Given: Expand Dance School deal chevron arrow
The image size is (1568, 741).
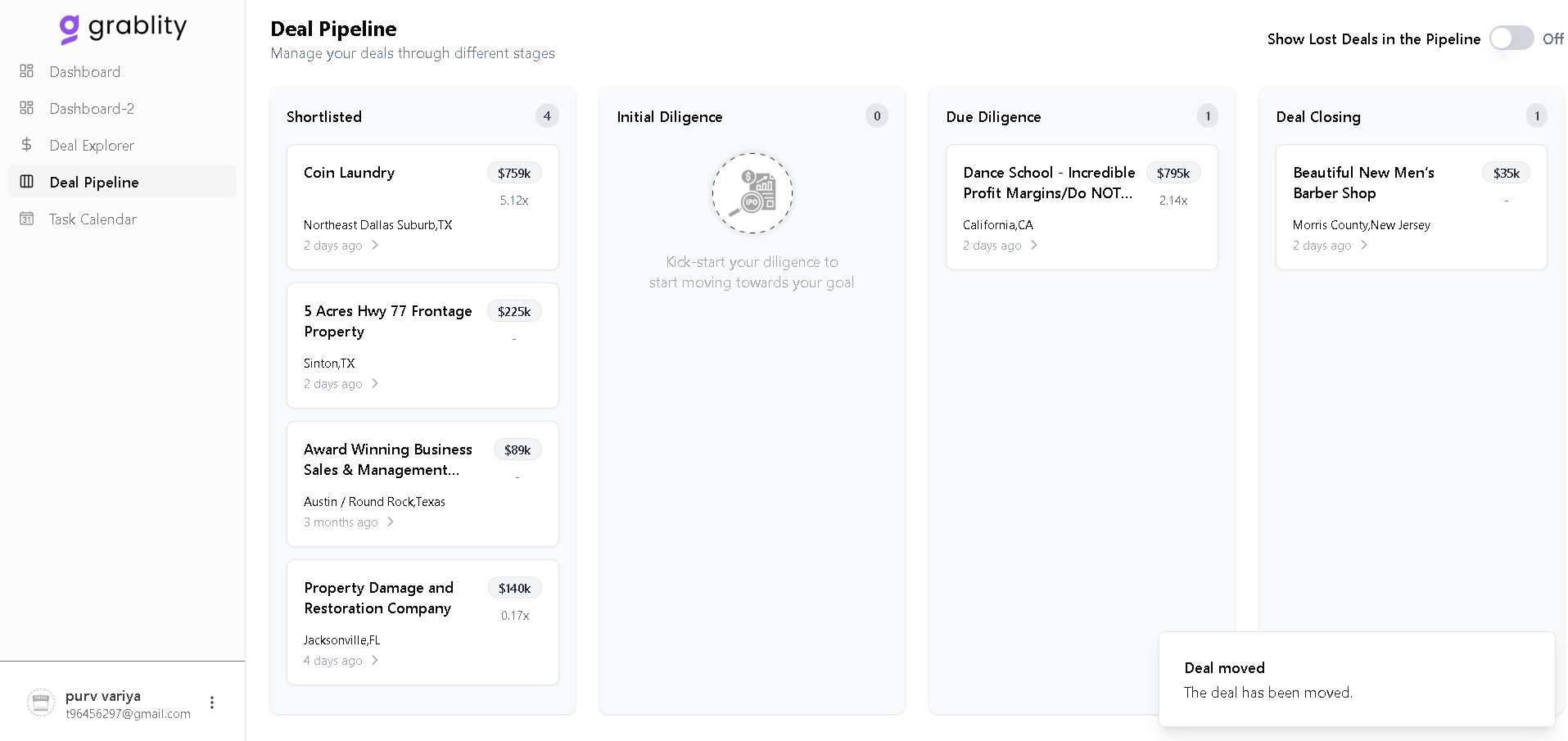Looking at the screenshot, I should click(1034, 245).
